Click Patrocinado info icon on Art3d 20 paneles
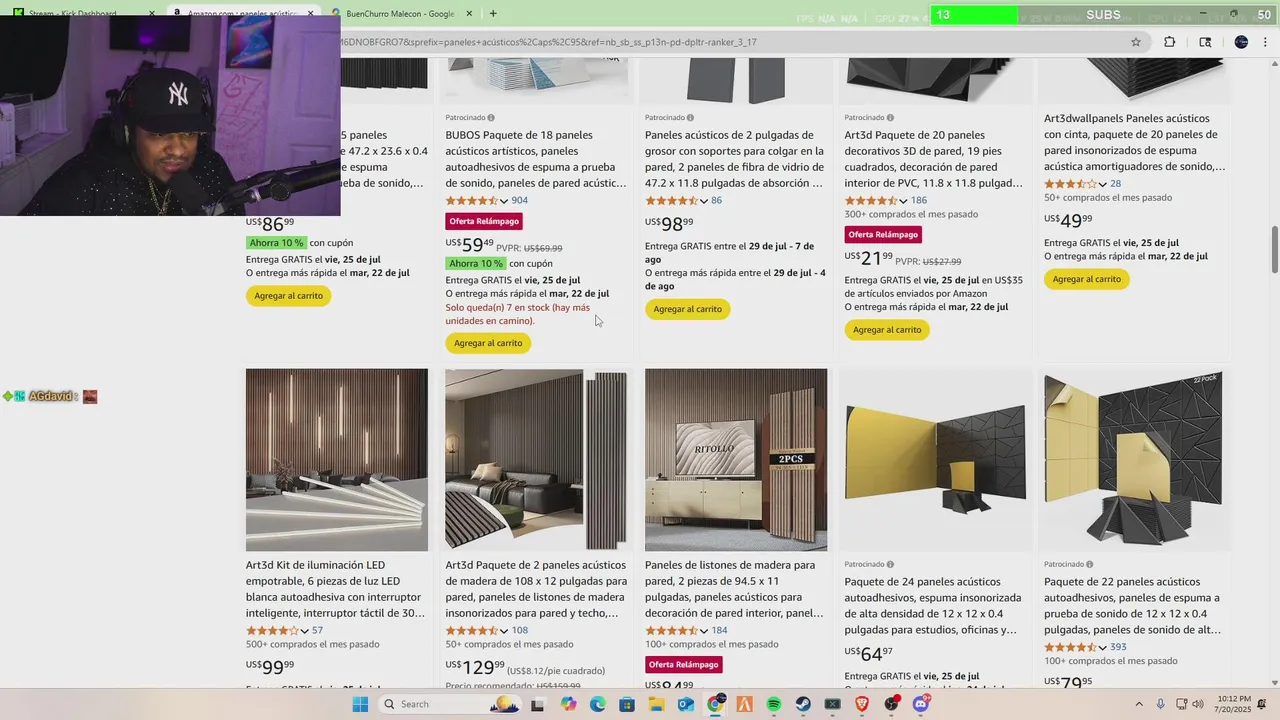 [x=890, y=118]
